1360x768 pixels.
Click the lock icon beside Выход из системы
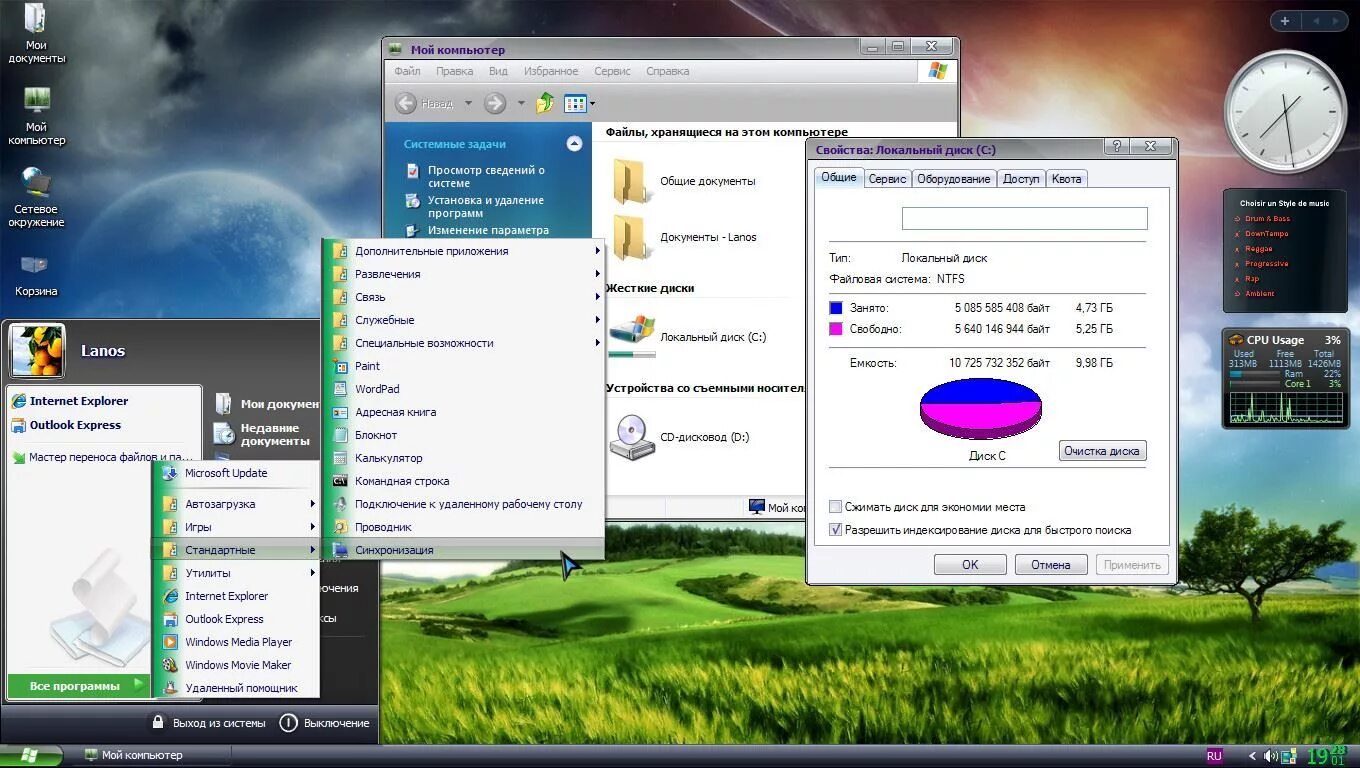(x=157, y=722)
